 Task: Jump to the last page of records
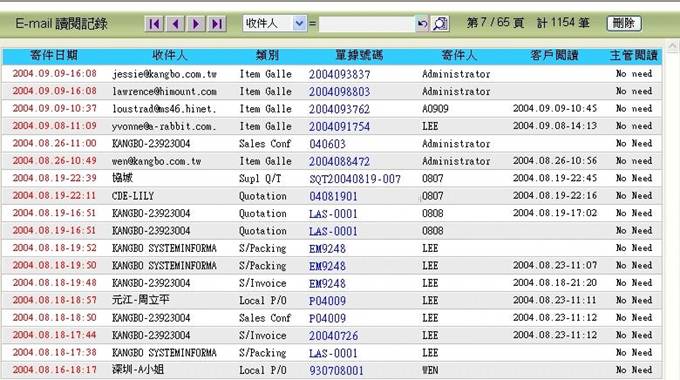(216, 23)
